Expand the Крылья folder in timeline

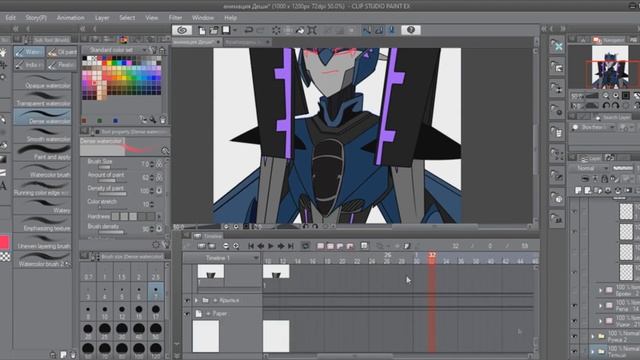[196, 300]
